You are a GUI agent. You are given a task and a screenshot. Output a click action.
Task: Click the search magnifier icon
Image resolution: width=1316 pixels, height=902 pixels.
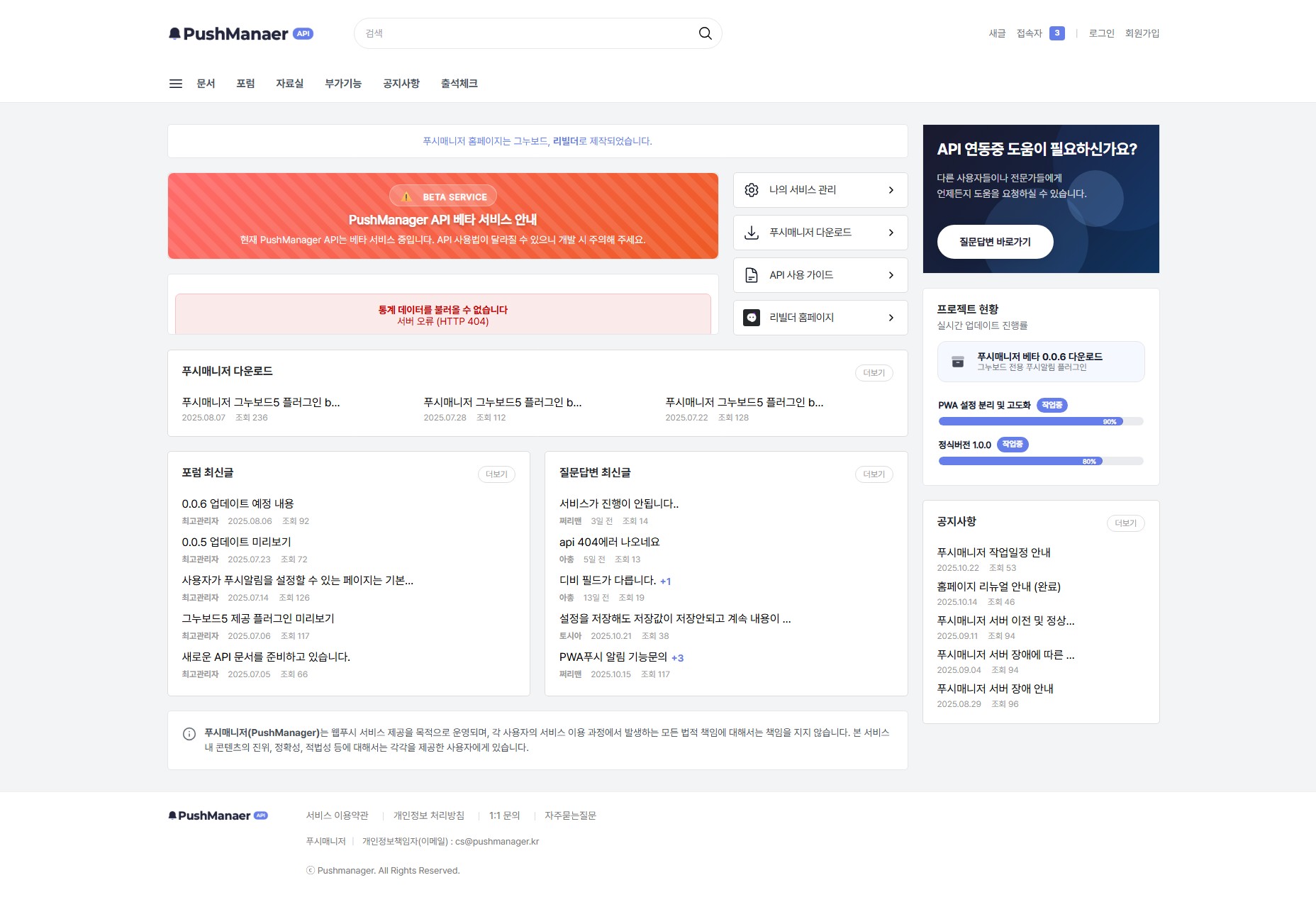point(705,33)
